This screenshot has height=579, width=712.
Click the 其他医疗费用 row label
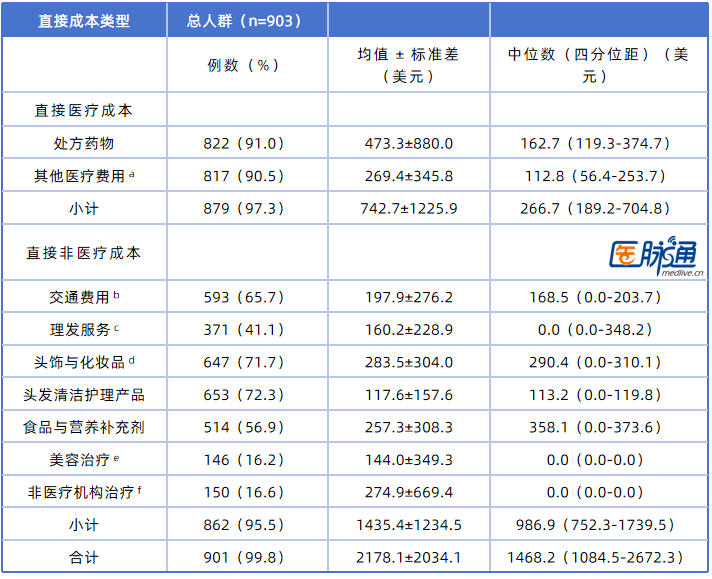point(84,176)
